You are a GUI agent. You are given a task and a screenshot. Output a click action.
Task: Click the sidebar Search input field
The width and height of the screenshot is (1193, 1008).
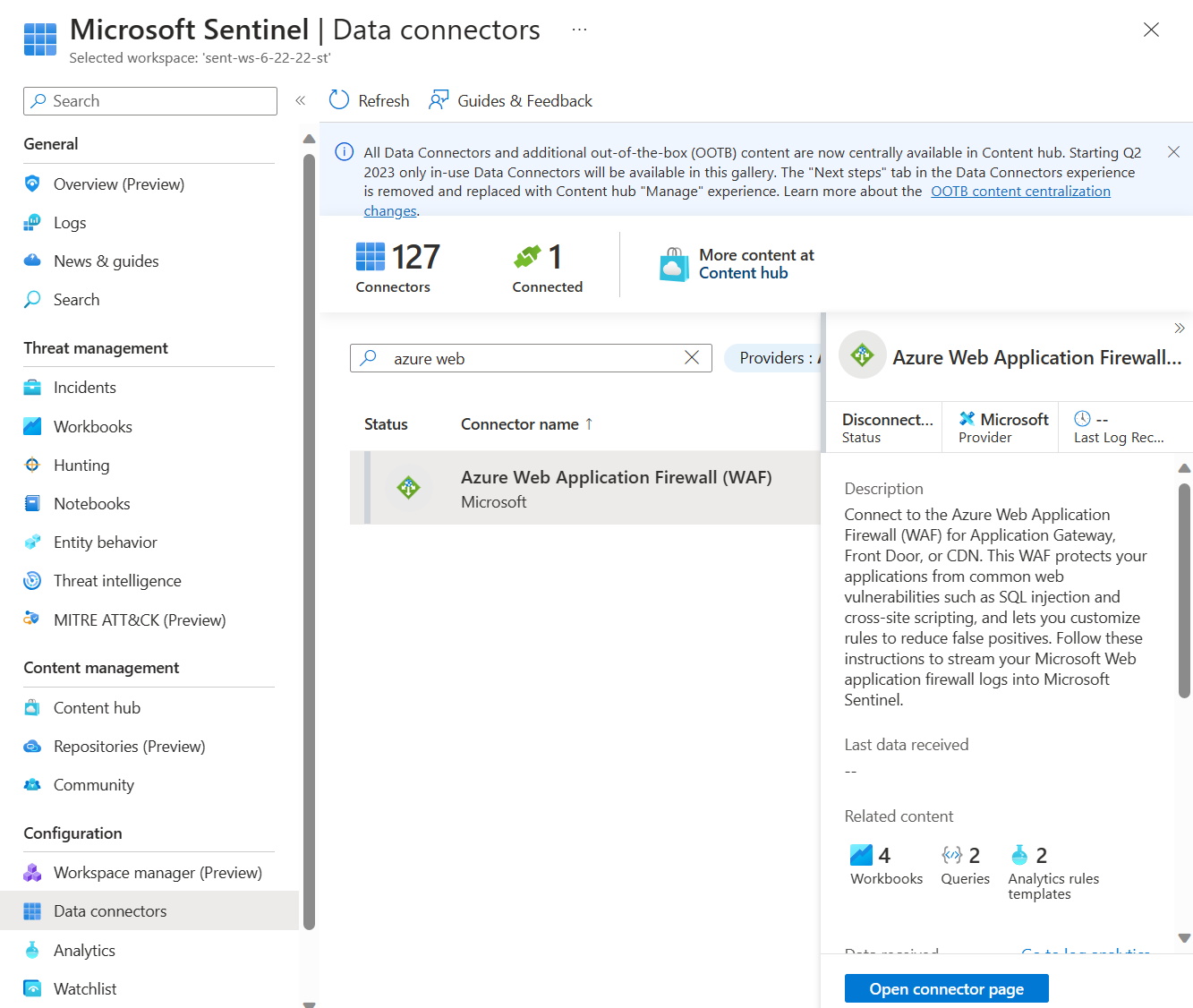point(150,101)
